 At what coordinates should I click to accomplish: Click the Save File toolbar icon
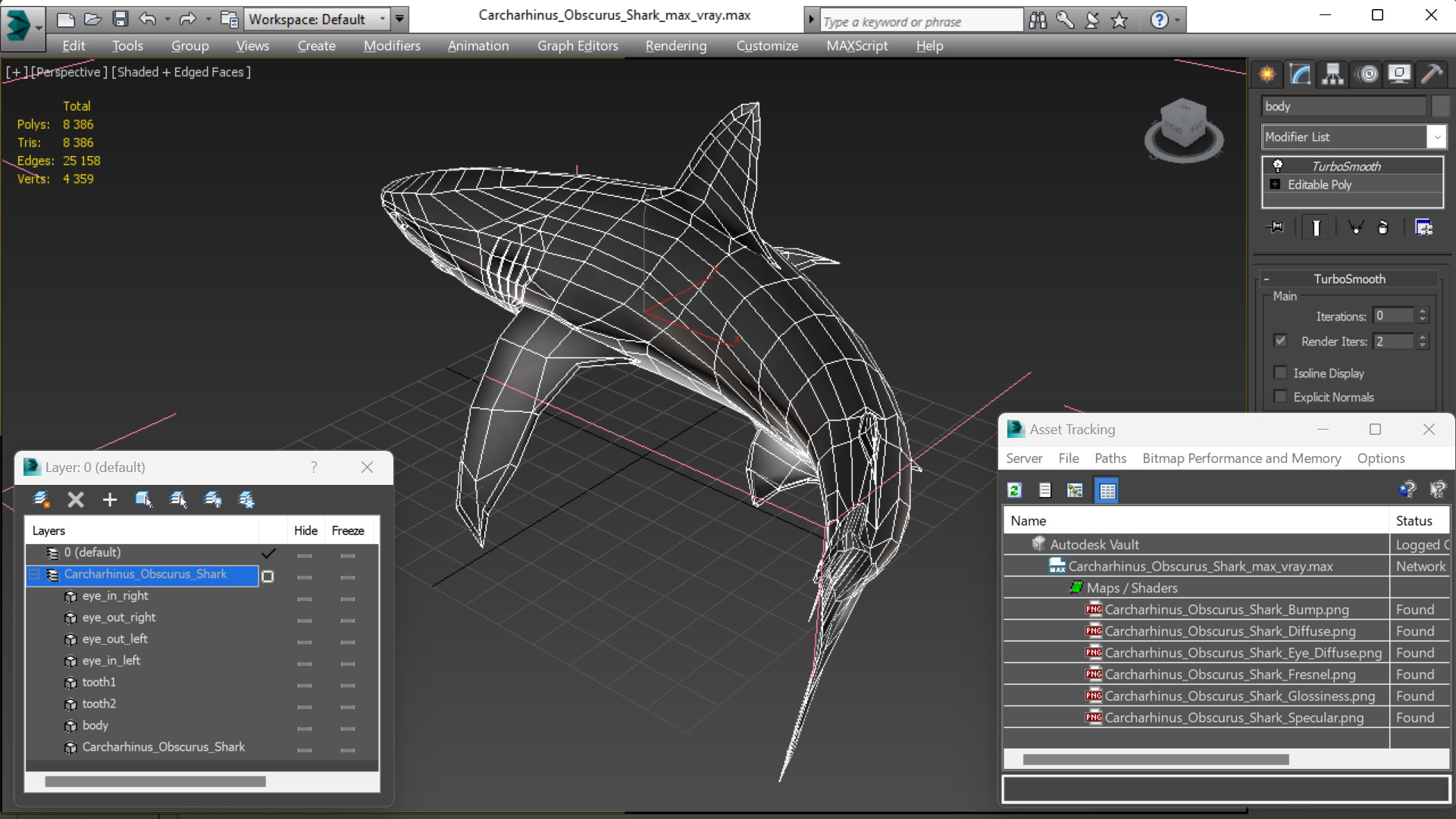click(x=120, y=19)
